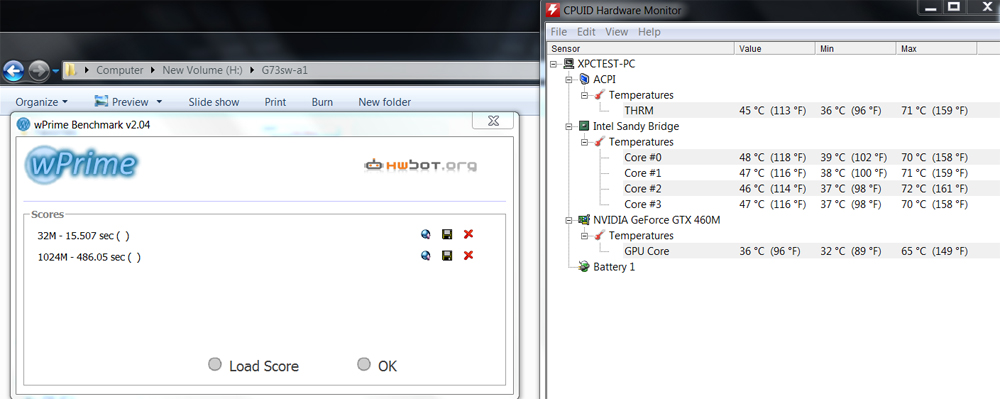Collapse the GPU Temperatures node
This screenshot has height=399, width=1000.
584,235
